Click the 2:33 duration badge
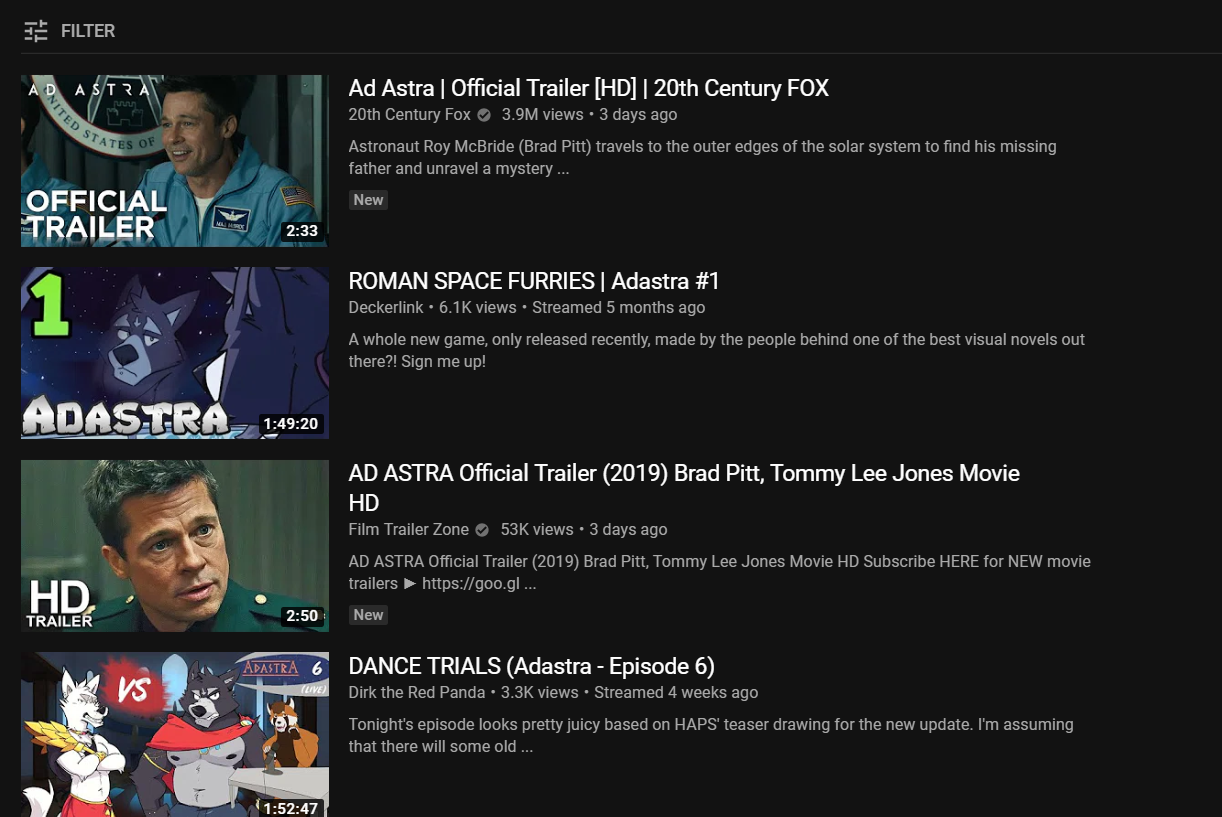 [301, 231]
